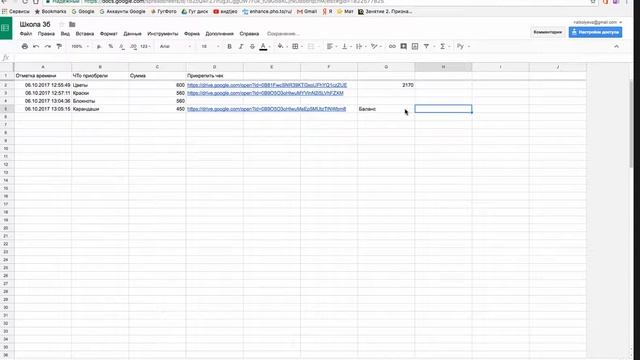Open the Данные menu
This screenshot has height=360, width=640.
coord(132,34)
